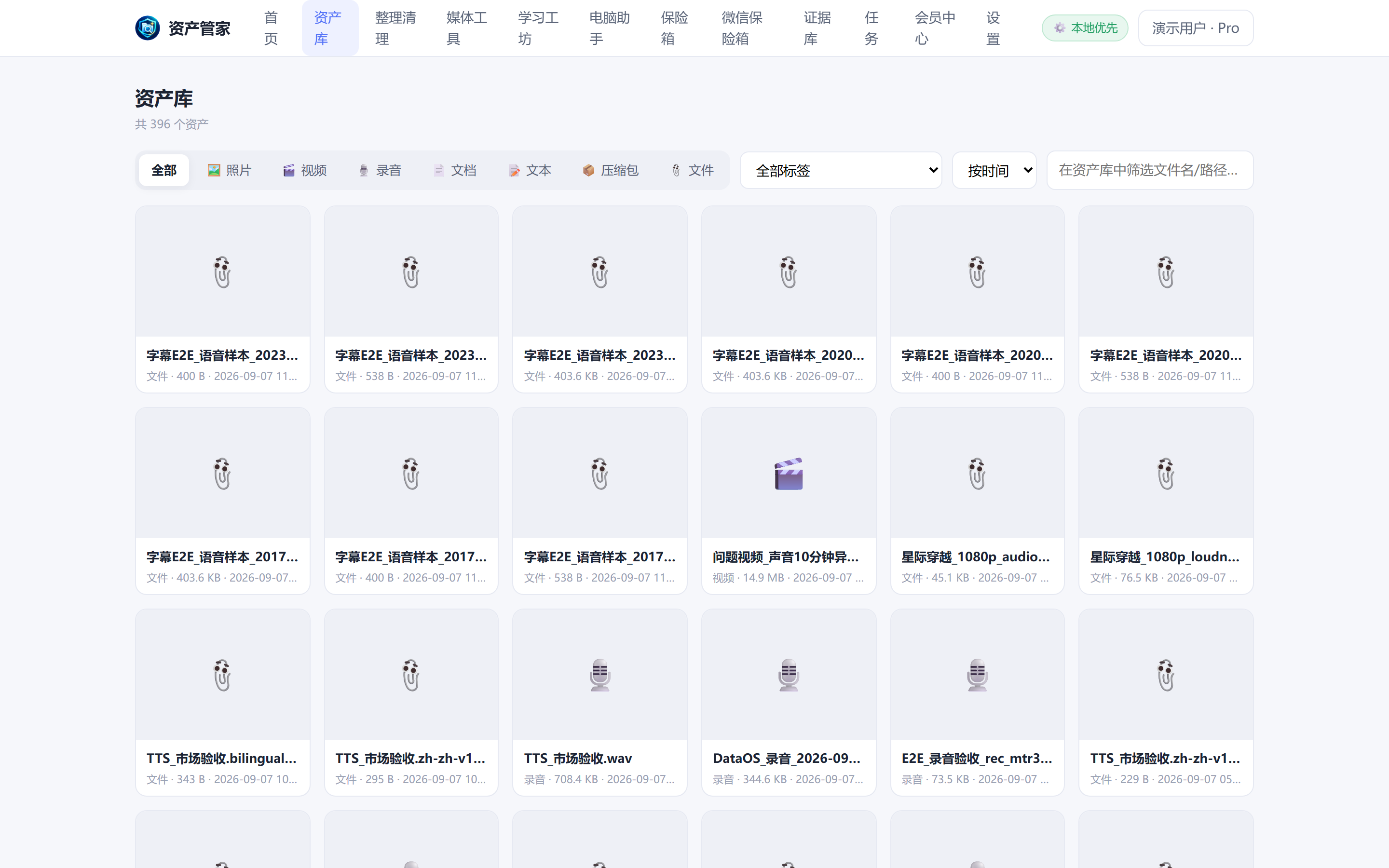Click the gear icon in 本地优先 badge
Screen dimensions: 1389x868
[1060, 28]
